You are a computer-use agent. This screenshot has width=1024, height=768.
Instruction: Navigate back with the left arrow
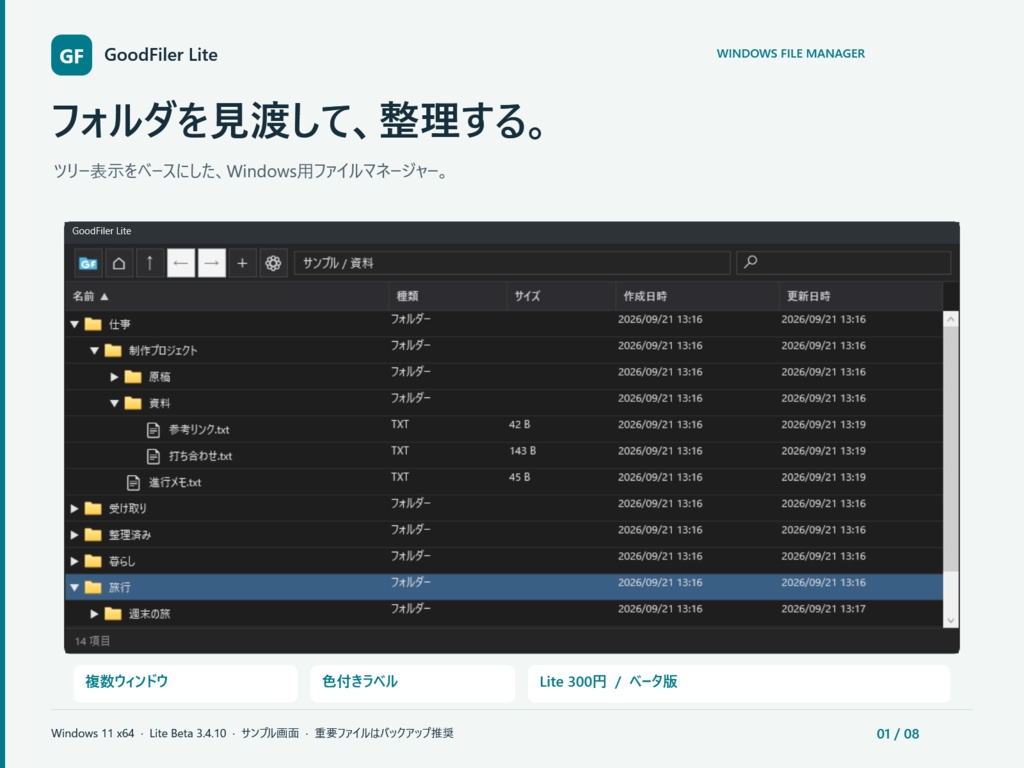click(181, 263)
